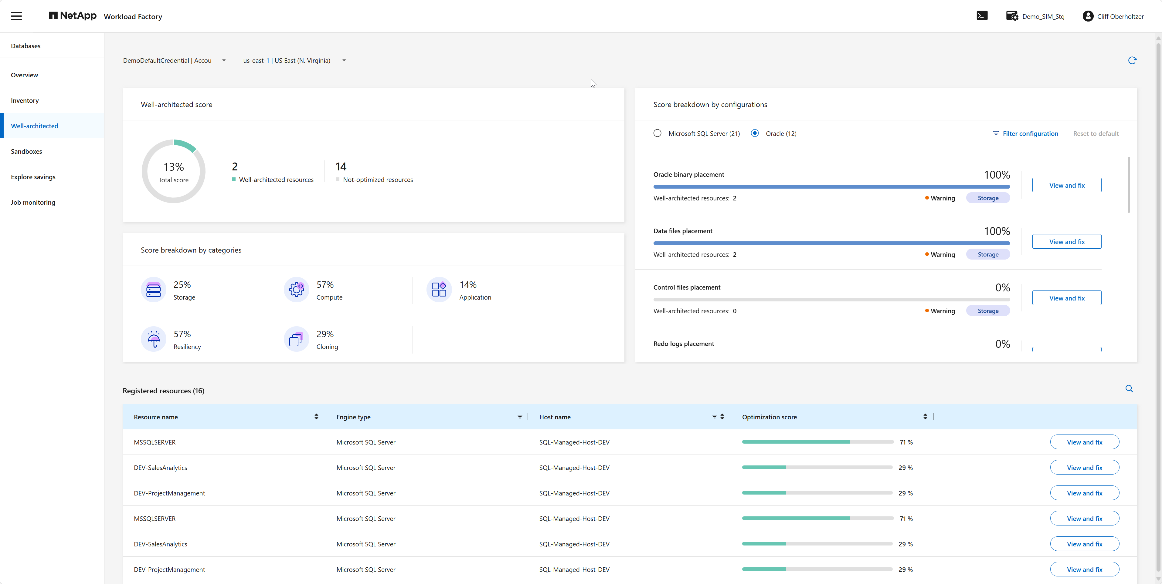Select the Oracle radio button
The image size is (1162, 584).
coord(755,133)
